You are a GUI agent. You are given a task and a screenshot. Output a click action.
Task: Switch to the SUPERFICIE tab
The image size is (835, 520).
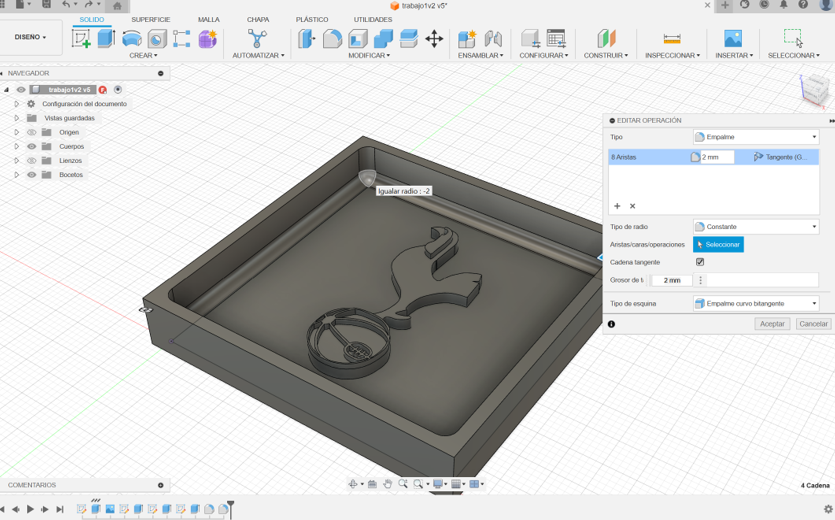click(x=151, y=19)
